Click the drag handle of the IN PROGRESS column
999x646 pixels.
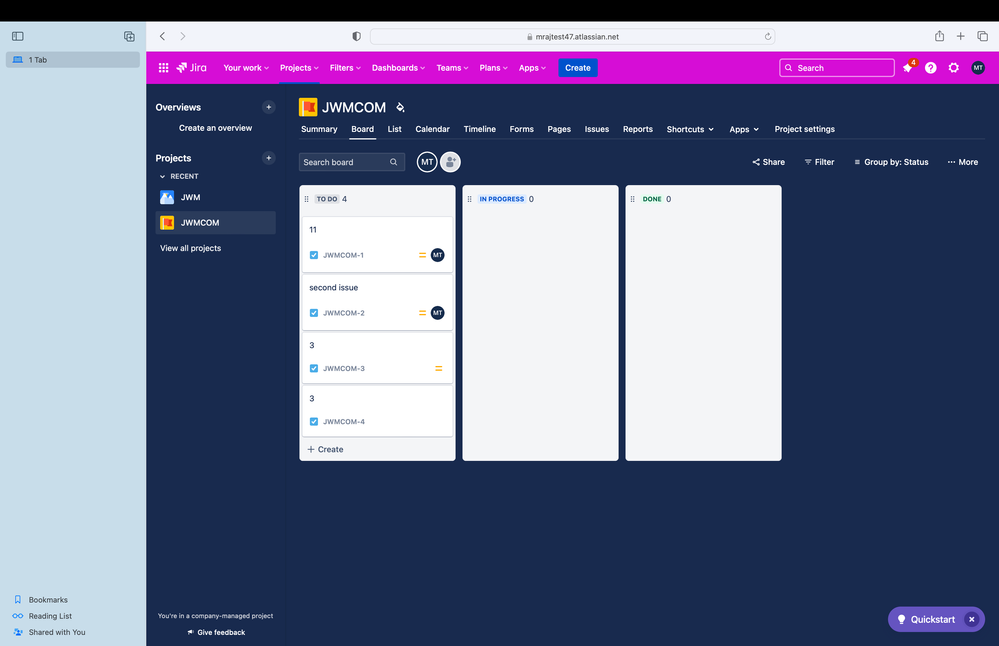[470, 199]
